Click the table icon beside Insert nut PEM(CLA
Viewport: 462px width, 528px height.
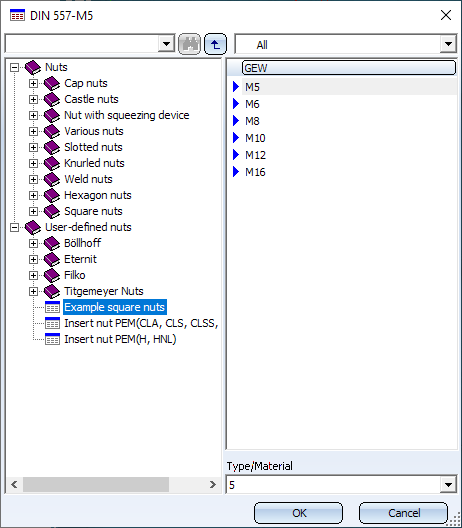click(x=52, y=323)
